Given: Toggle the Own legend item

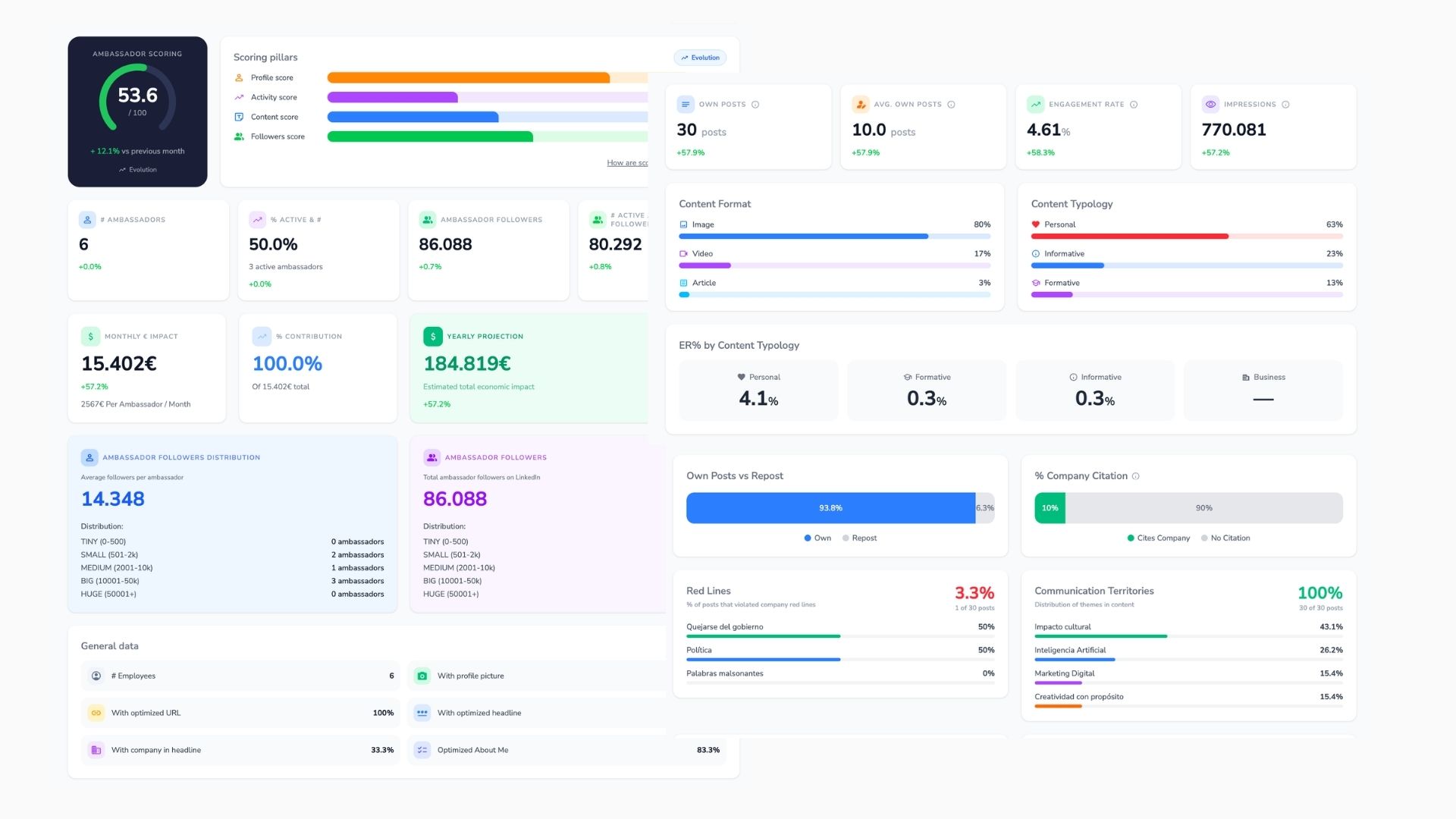Looking at the screenshot, I should pos(817,538).
